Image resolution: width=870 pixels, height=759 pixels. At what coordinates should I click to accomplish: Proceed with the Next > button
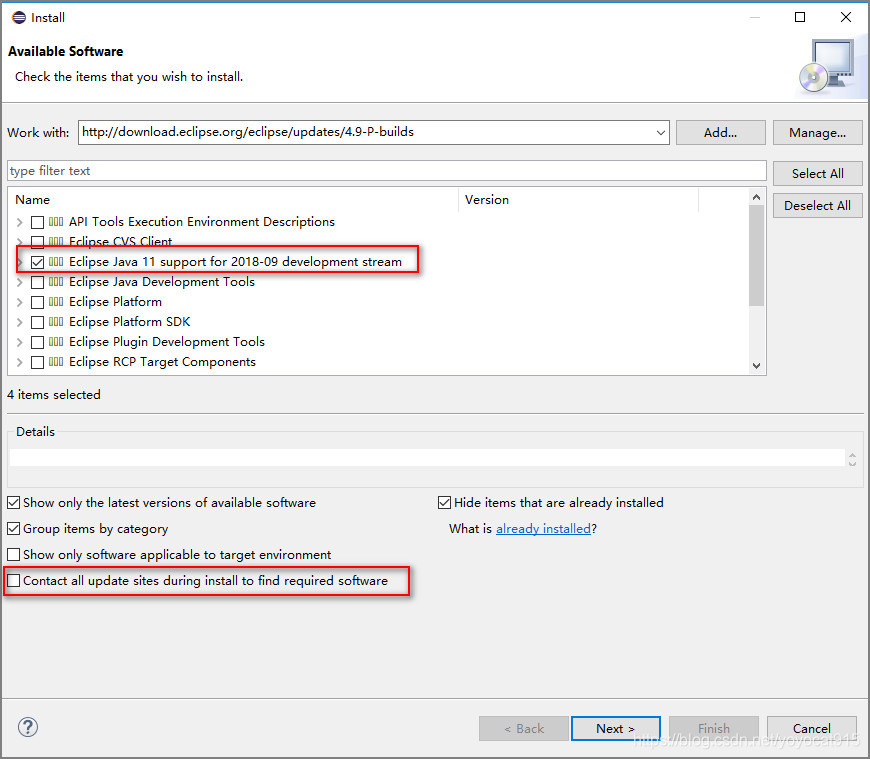pyautogui.click(x=615, y=728)
